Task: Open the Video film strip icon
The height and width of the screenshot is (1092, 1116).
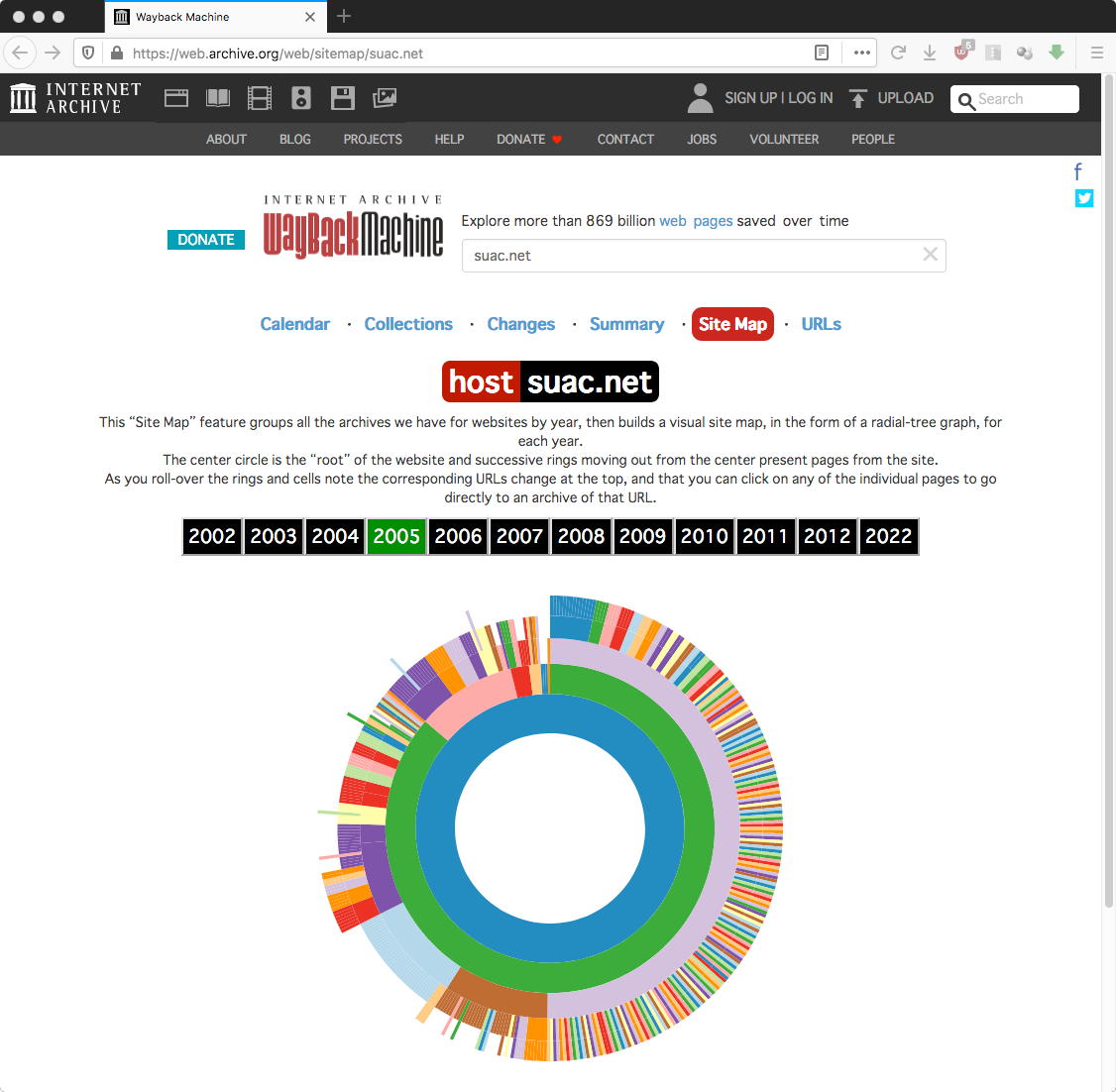Action: [259, 98]
